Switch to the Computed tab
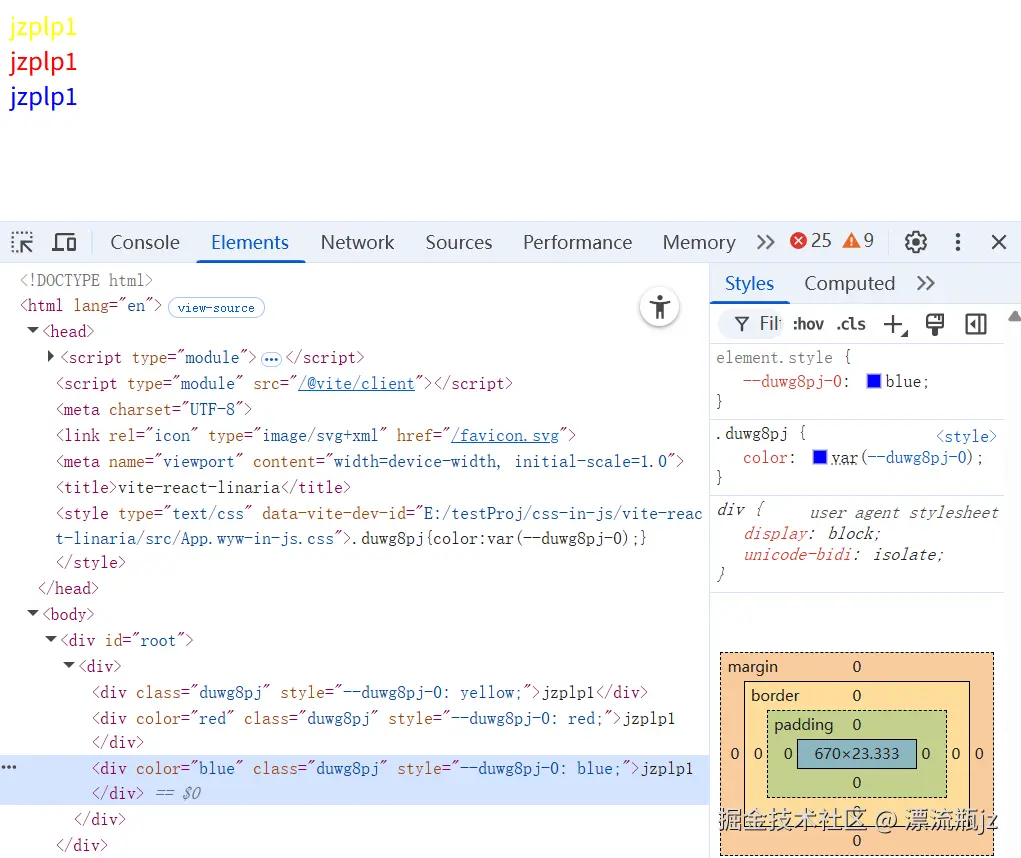 849,283
